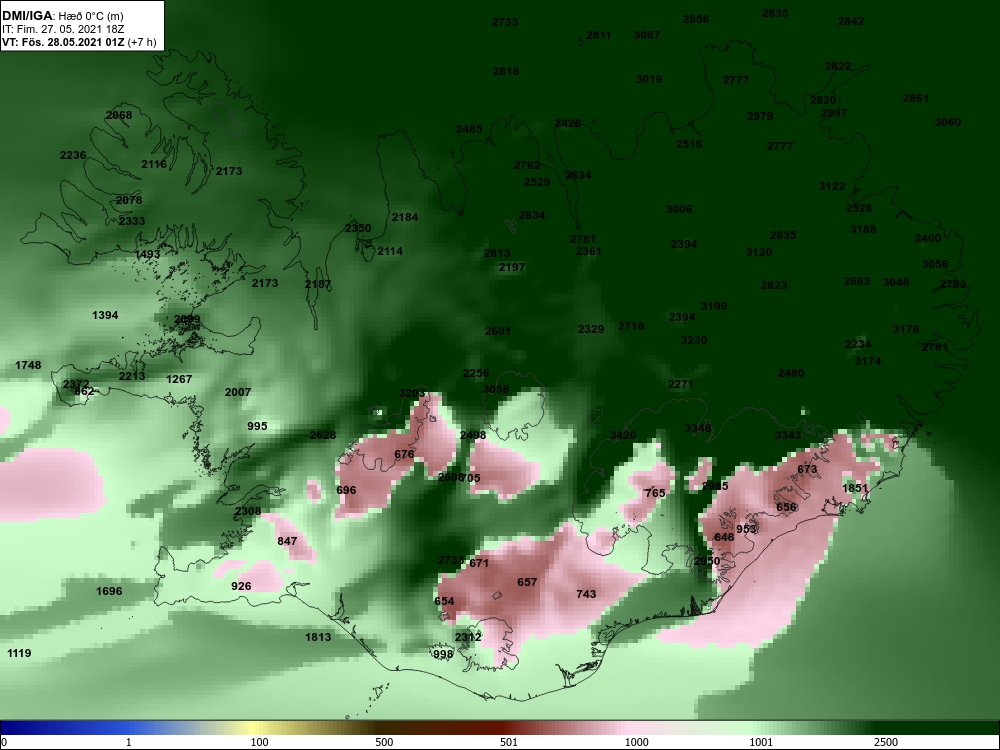Click the map value 2856
Screen dimensions: 1000x750
696,19
